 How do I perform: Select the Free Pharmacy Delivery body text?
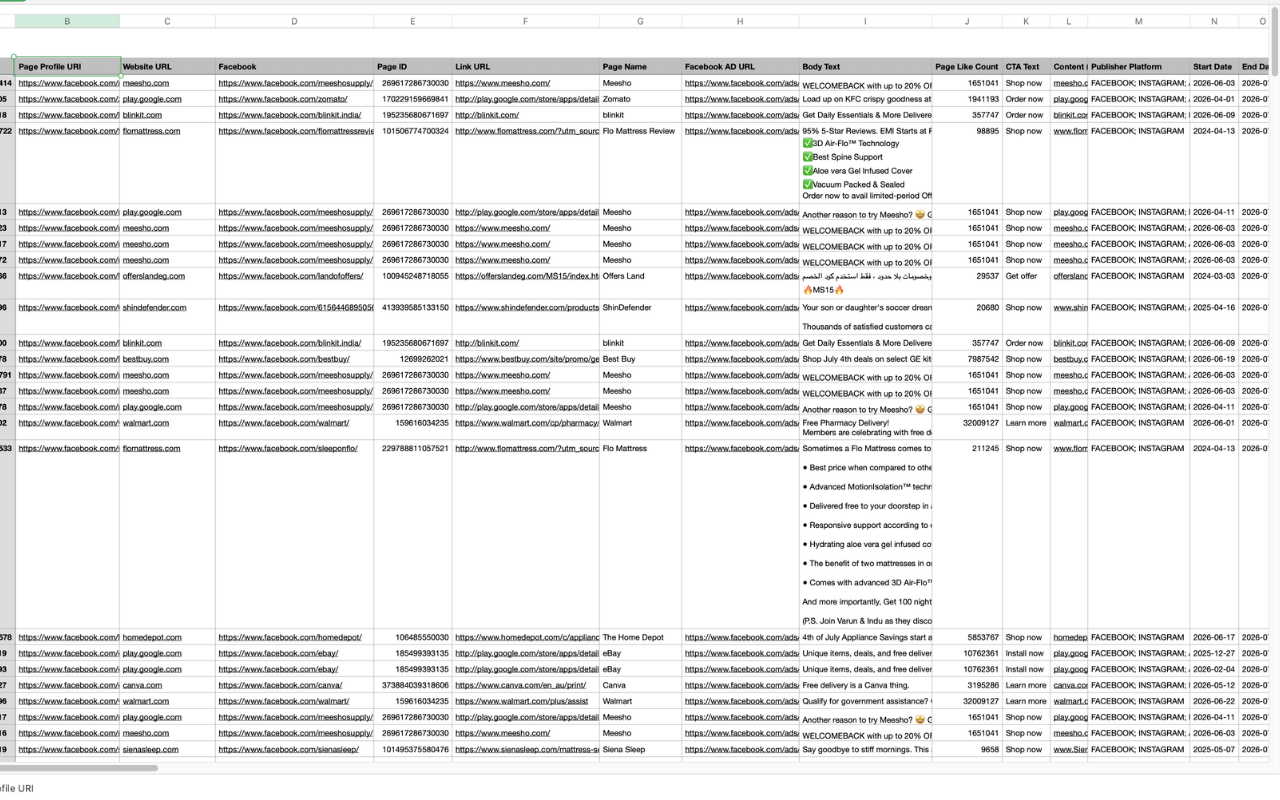pos(865,428)
